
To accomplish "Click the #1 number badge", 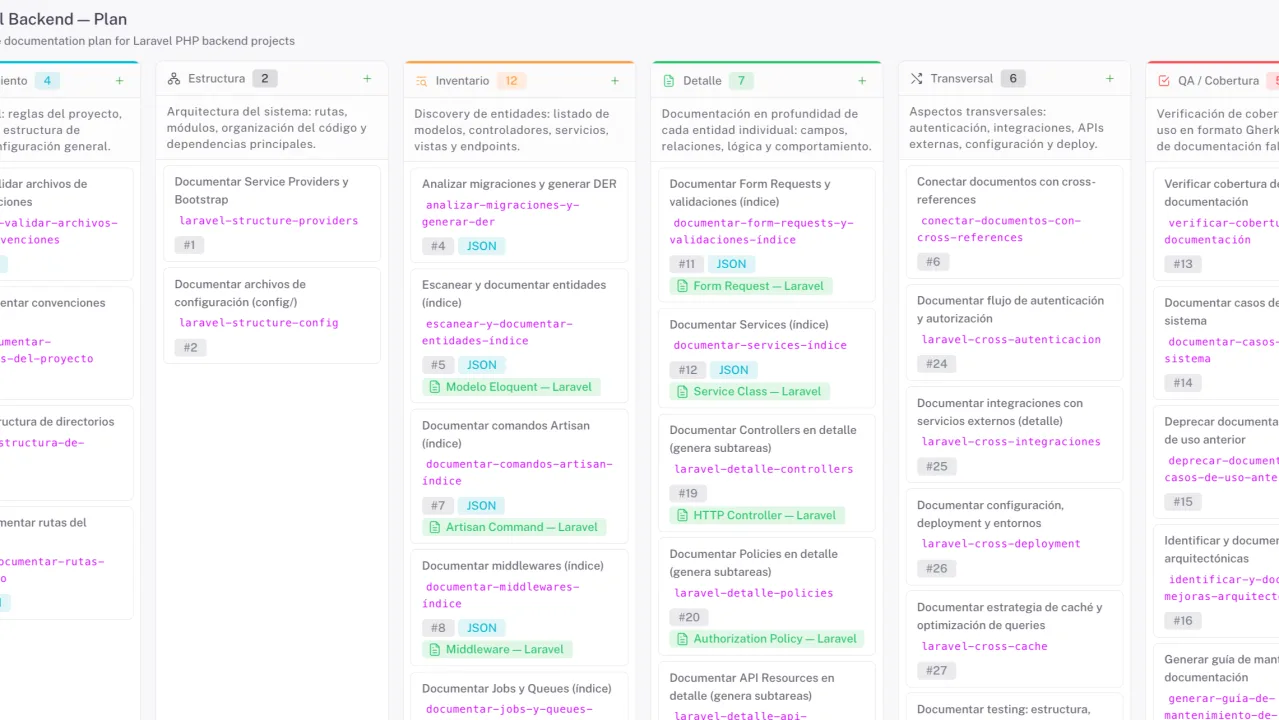I will click(x=189, y=245).
